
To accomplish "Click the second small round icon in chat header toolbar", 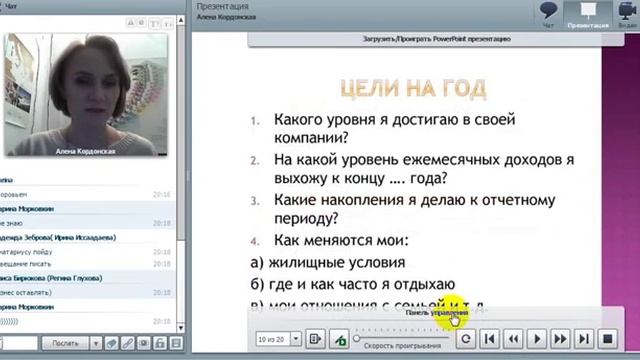I will pos(142,23).
